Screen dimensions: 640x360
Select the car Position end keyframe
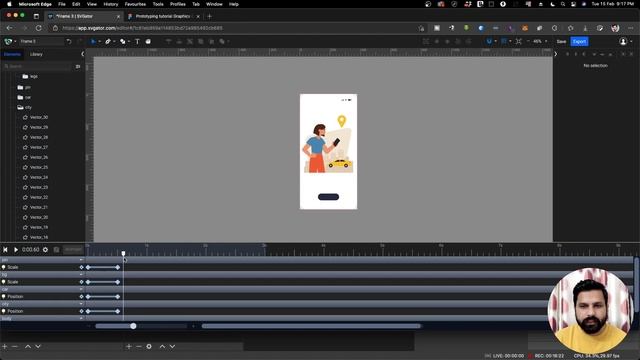pyautogui.click(x=118, y=297)
